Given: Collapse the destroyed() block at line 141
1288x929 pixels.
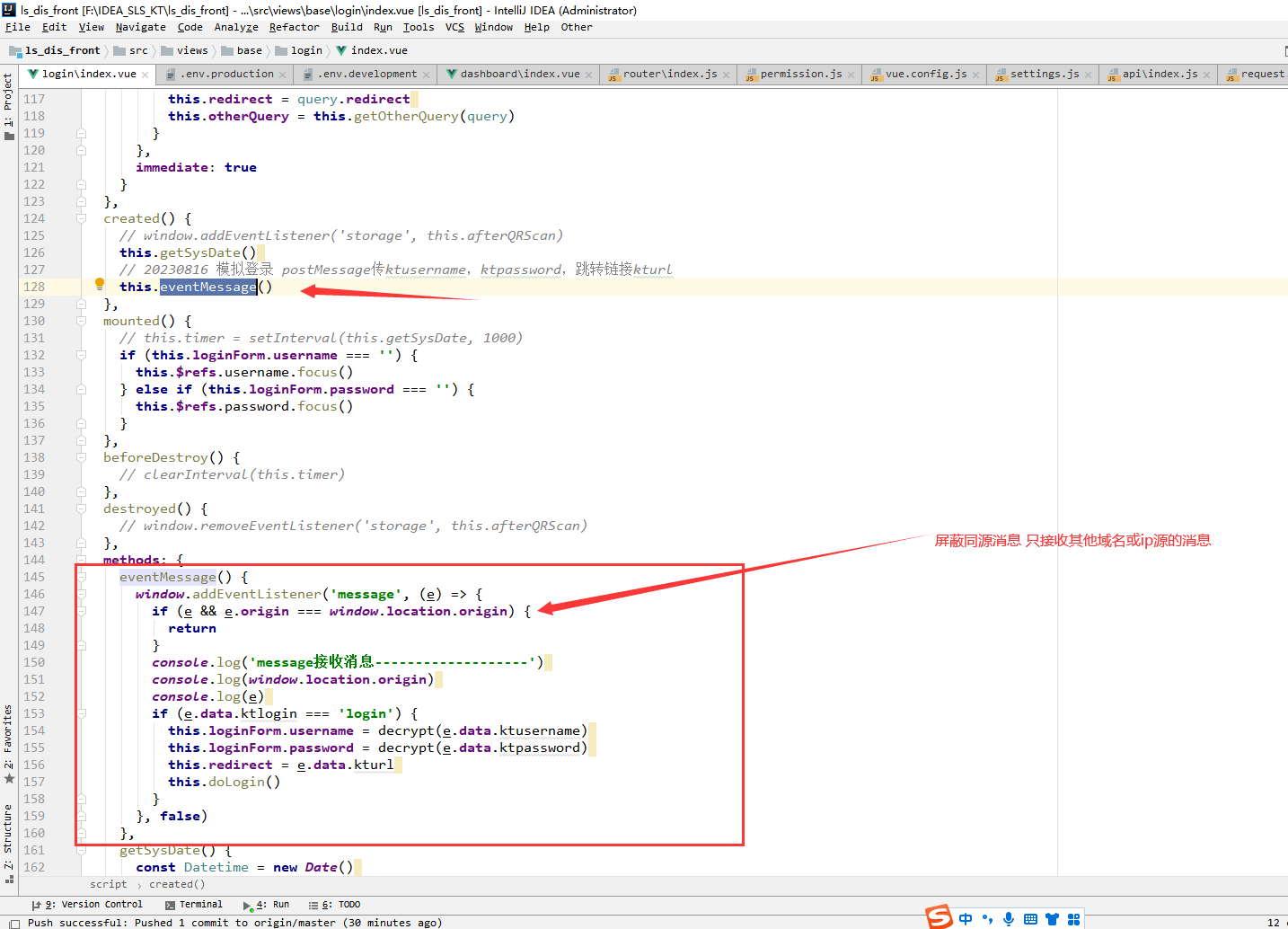Looking at the screenshot, I should [82, 509].
